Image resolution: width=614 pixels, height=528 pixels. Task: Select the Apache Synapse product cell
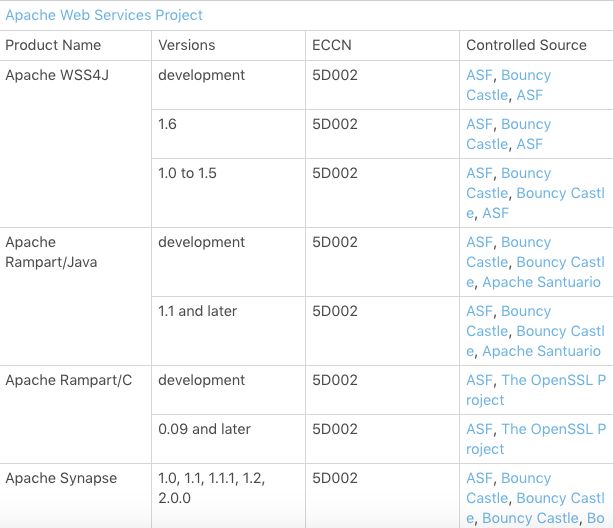[x=76, y=495]
